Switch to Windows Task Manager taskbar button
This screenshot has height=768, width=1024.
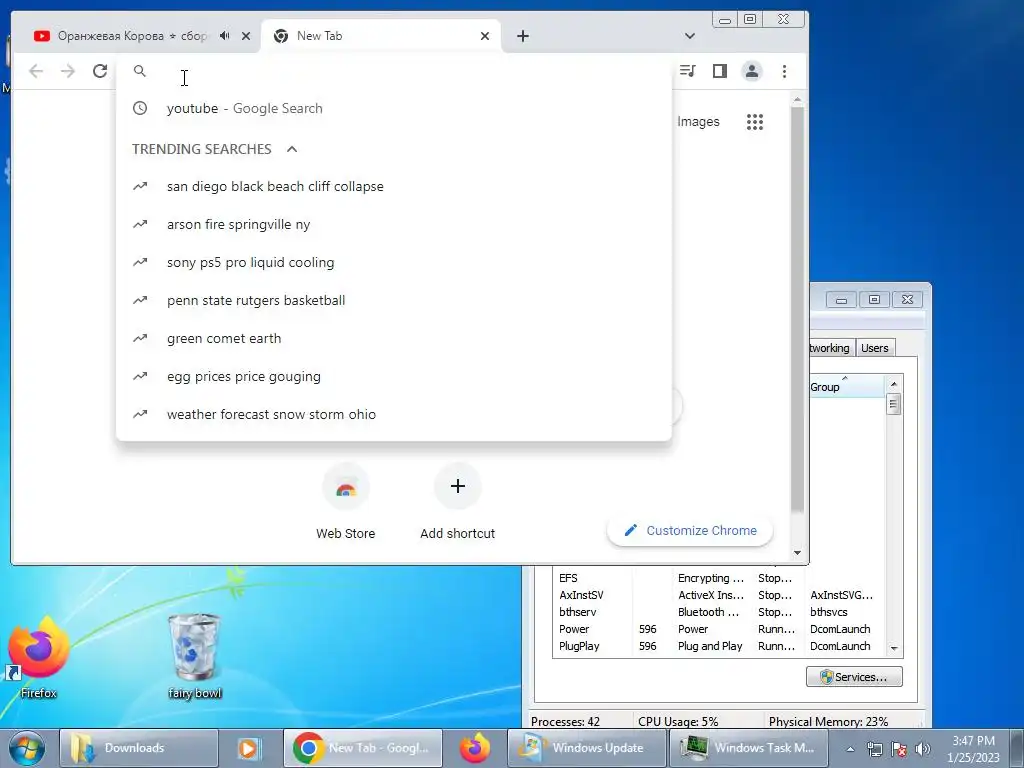pos(748,748)
